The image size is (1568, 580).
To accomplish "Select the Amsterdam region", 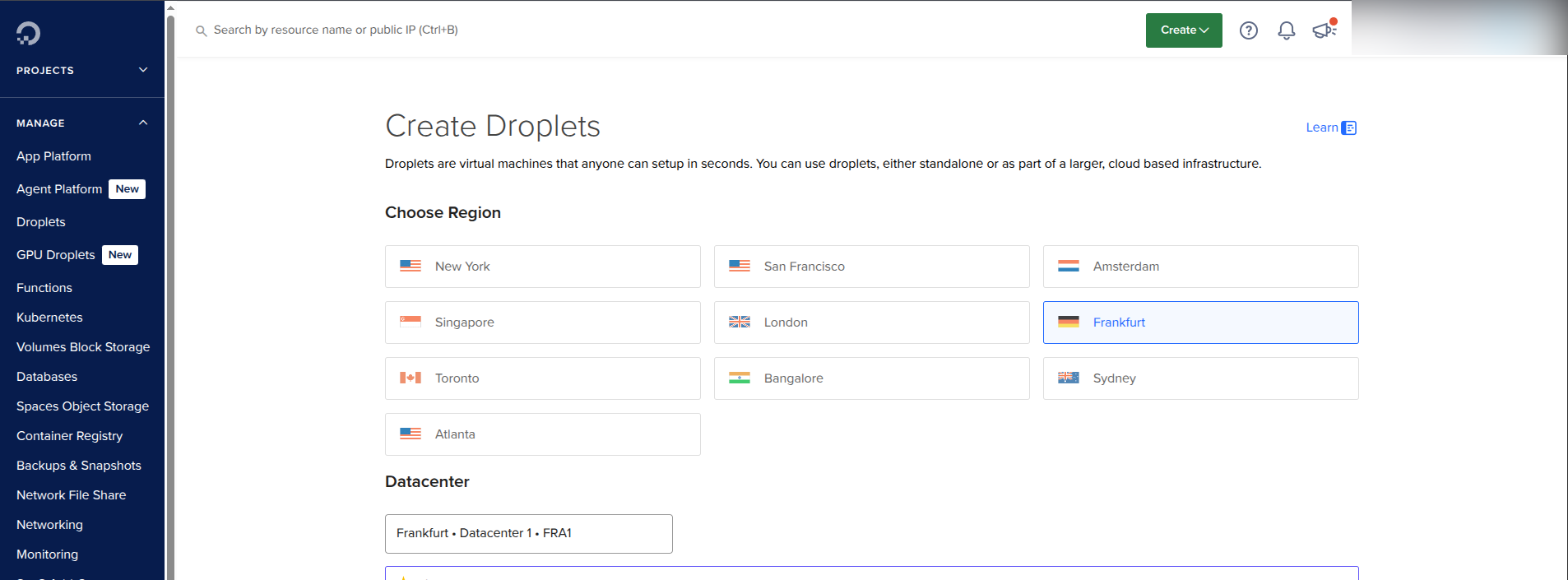I will coord(1201,267).
